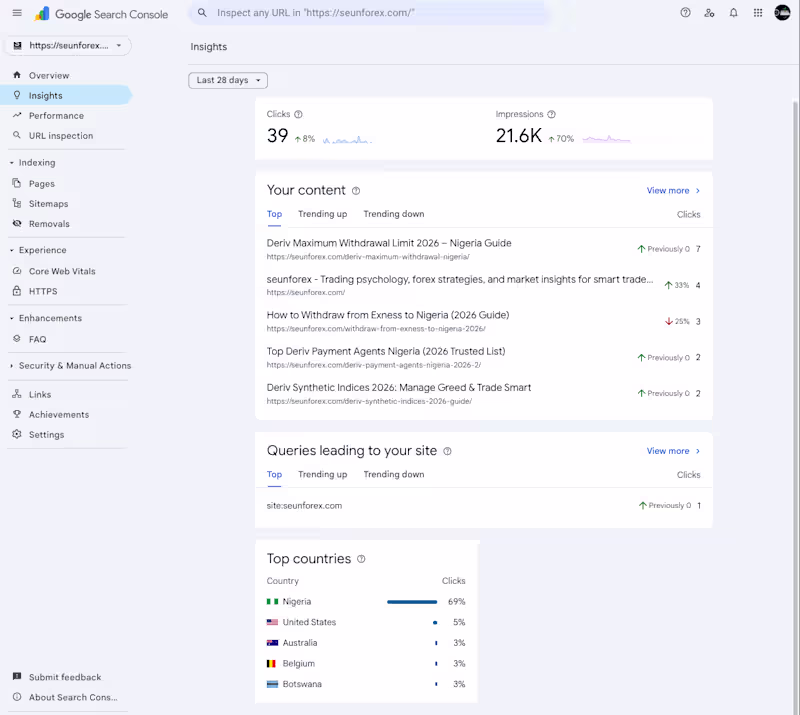Viewport: 800px width, 715px height.
Task: Open the account profile avatar
Action: (x=782, y=12)
